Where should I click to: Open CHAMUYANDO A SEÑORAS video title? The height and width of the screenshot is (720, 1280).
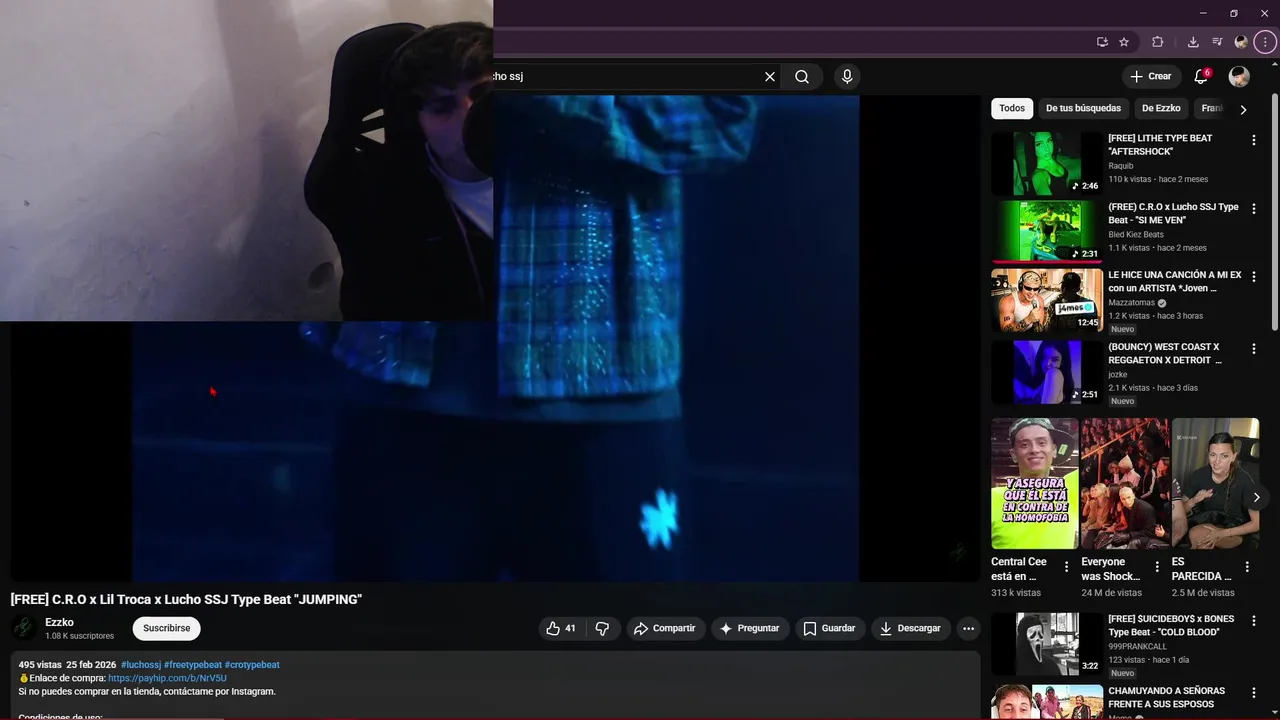click(x=1166, y=697)
